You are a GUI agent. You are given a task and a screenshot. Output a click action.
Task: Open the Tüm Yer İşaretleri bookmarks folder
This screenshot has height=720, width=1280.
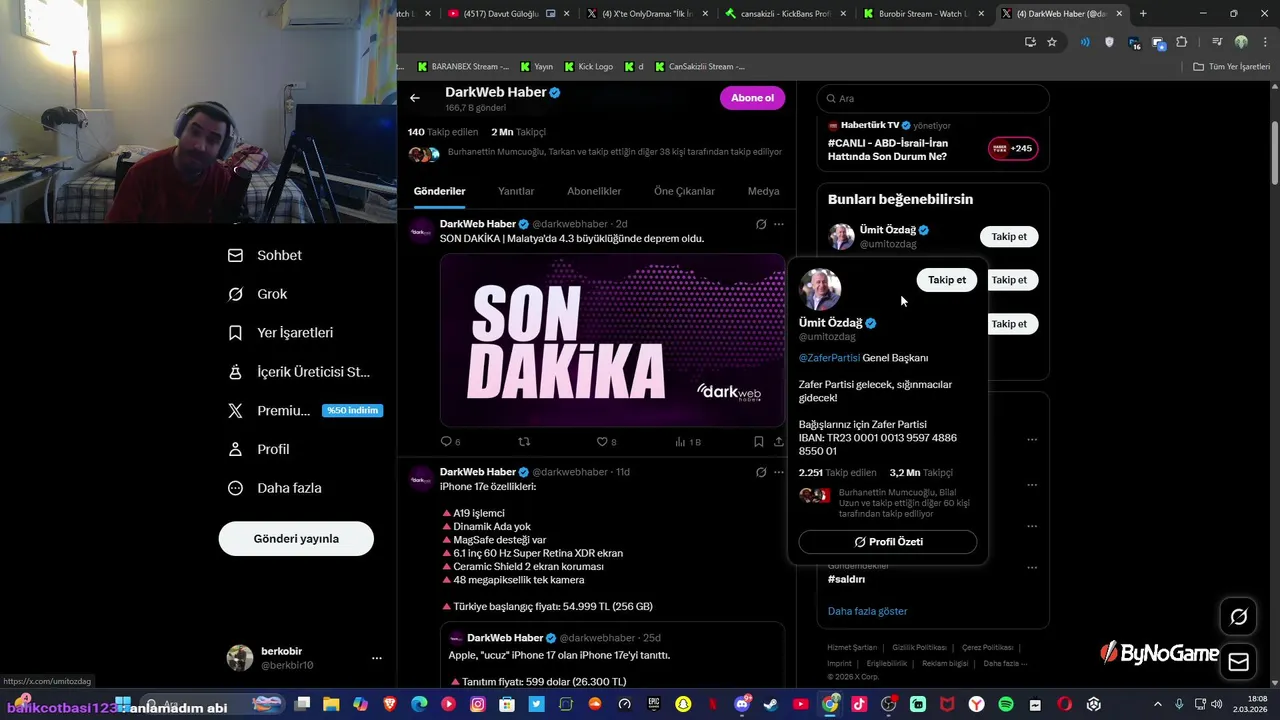[x=1232, y=66]
